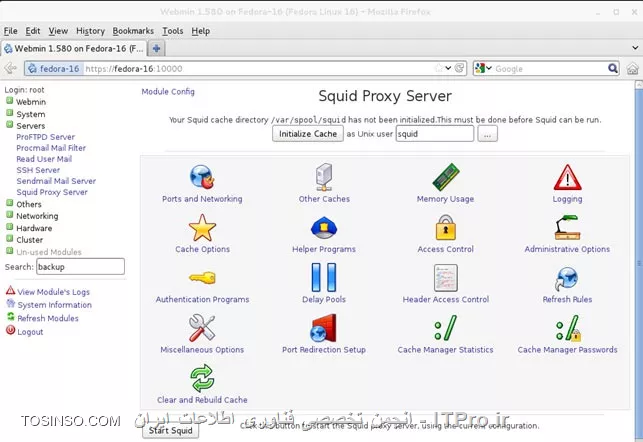Open Memory Usage RAM icon
Image resolution: width=643 pixels, height=442 pixels.
click(x=446, y=177)
